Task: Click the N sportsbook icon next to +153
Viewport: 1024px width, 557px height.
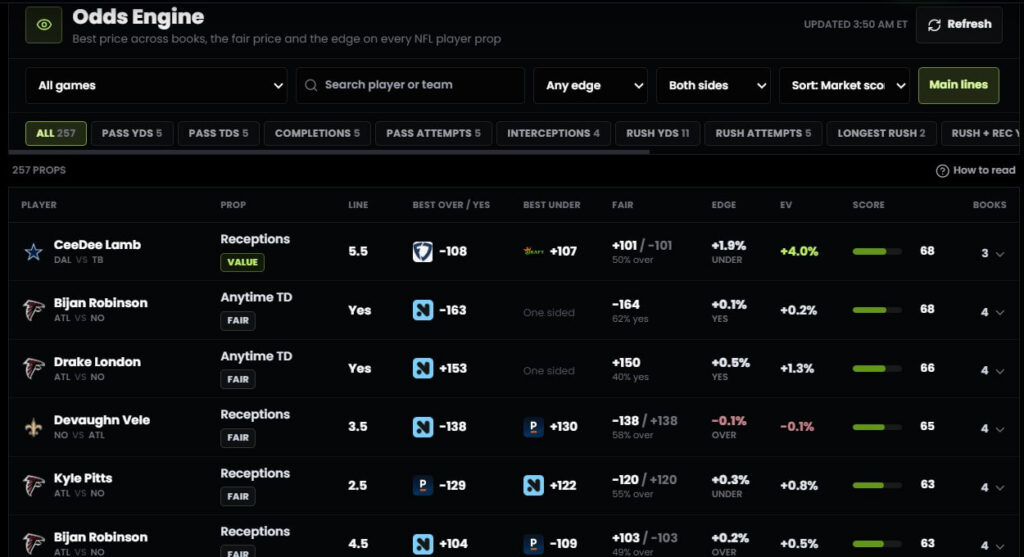Action: (x=423, y=368)
